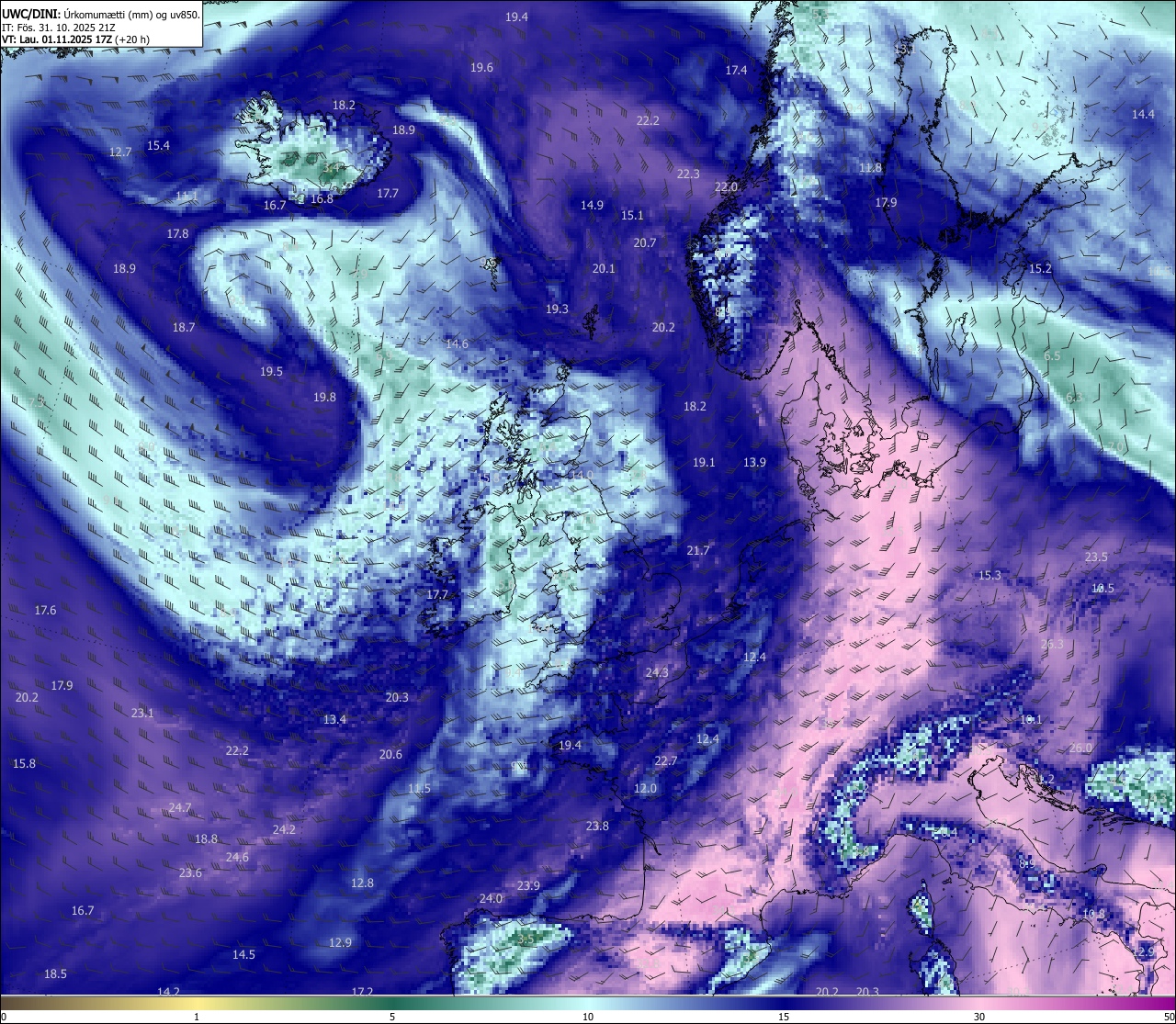Click the 19.1 value in the North Sea
The height and width of the screenshot is (1024, 1176).
704,462
